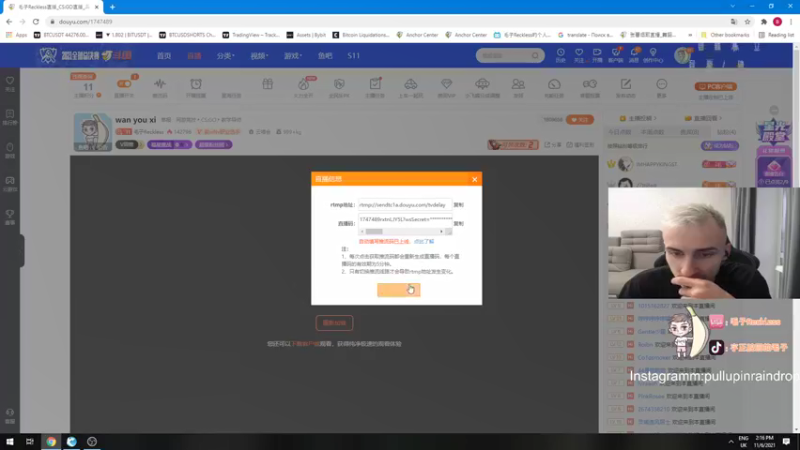The height and width of the screenshot is (450, 800).
Task: Click the outlined reload button below dialog
Action: pyautogui.click(x=334, y=323)
